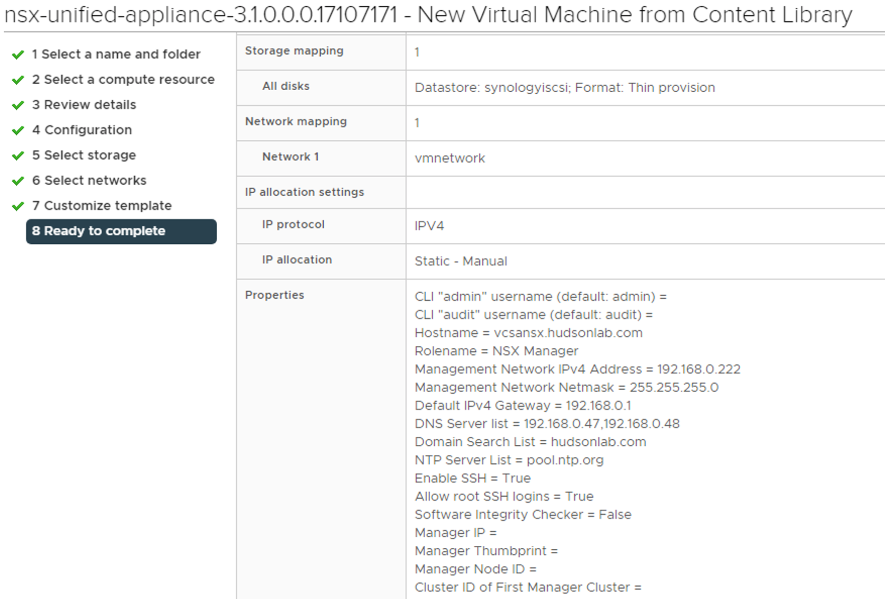Select the vmnetwork value
The width and height of the screenshot is (885, 599).
pyautogui.click(x=450, y=158)
